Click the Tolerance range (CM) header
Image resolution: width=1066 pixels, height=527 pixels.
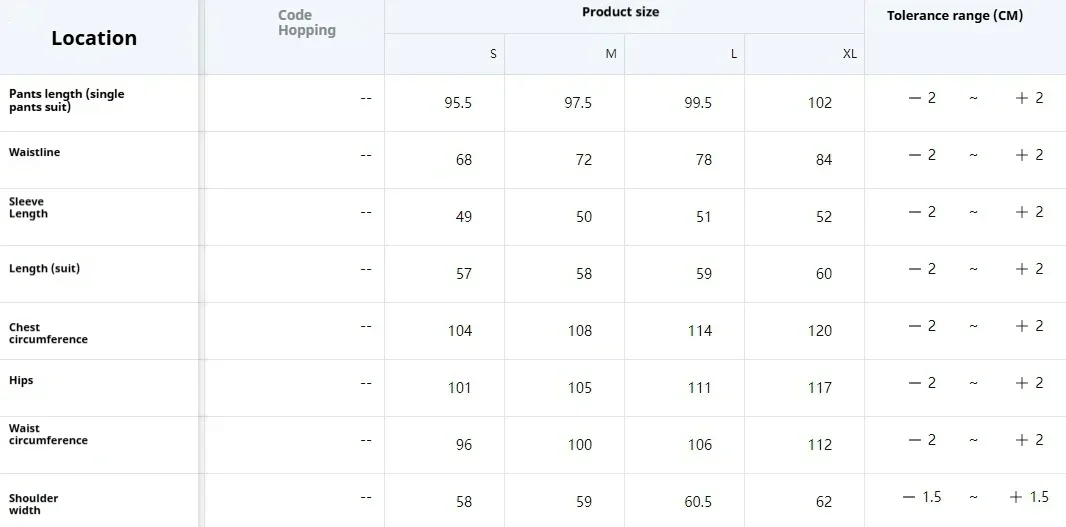[x=955, y=16]
